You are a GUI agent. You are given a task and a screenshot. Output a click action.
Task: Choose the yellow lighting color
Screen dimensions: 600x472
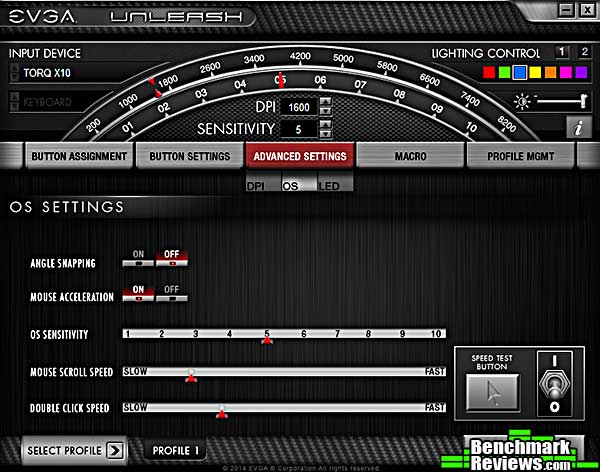(534, 73)
